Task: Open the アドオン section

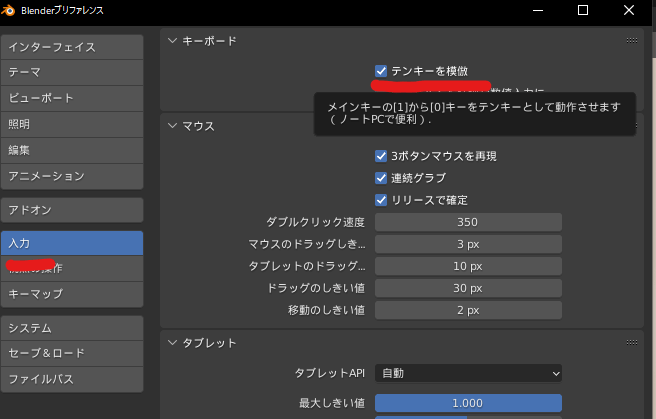Action: [72, 210]
